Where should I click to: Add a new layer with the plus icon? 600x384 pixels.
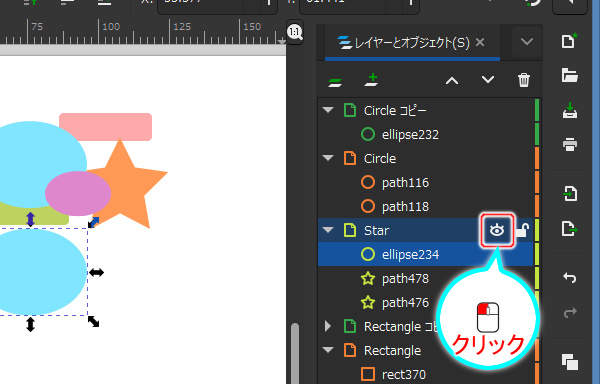(x=372, y=80)
